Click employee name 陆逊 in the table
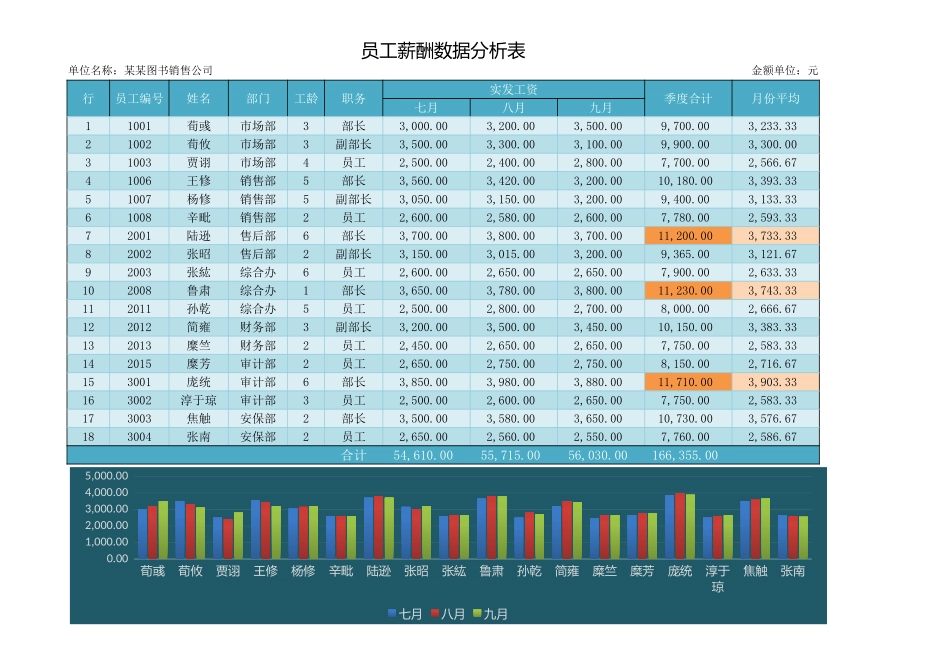Screen dimensions: 950x672 point(199,236)
